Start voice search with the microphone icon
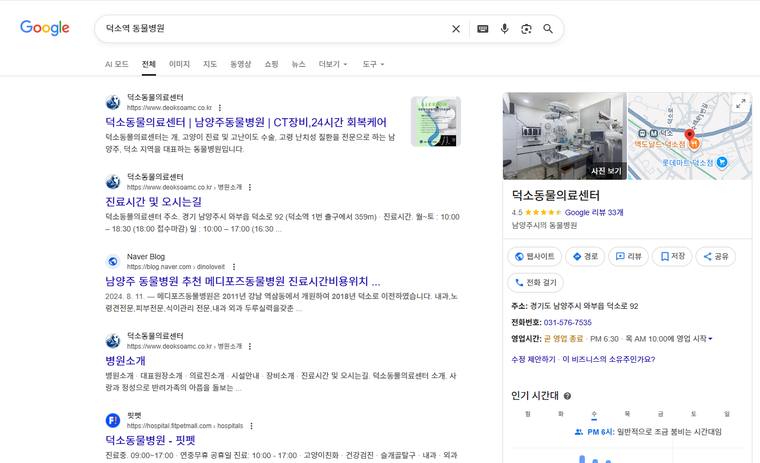760x463 pixels. 505,29
